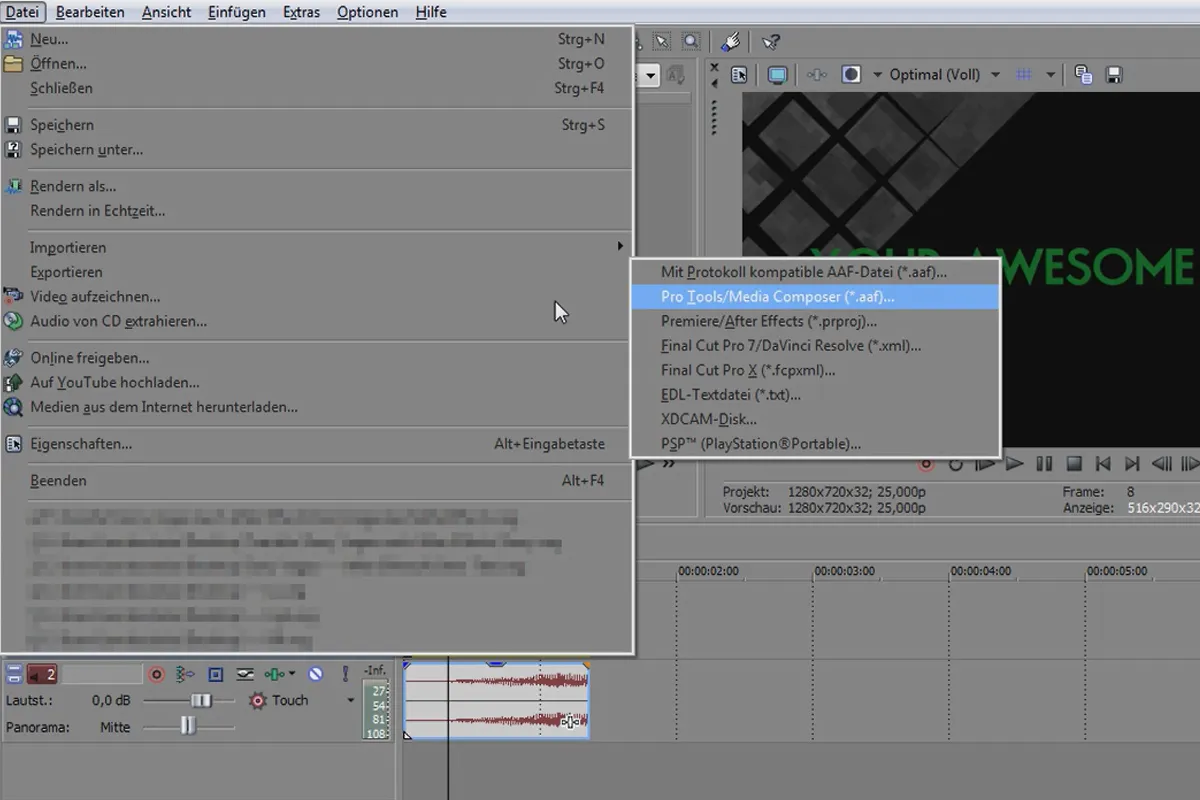Click the video output FX icon in preview
This screenshot has height=800, width=1200.
pos(817,75)
